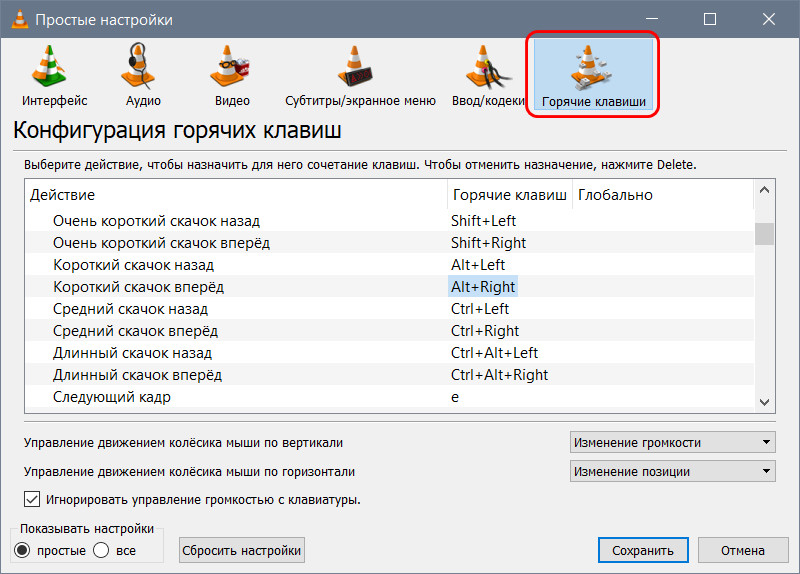800x574 pixels.
Task: Click the Действие column header
Action: point(237,195)
